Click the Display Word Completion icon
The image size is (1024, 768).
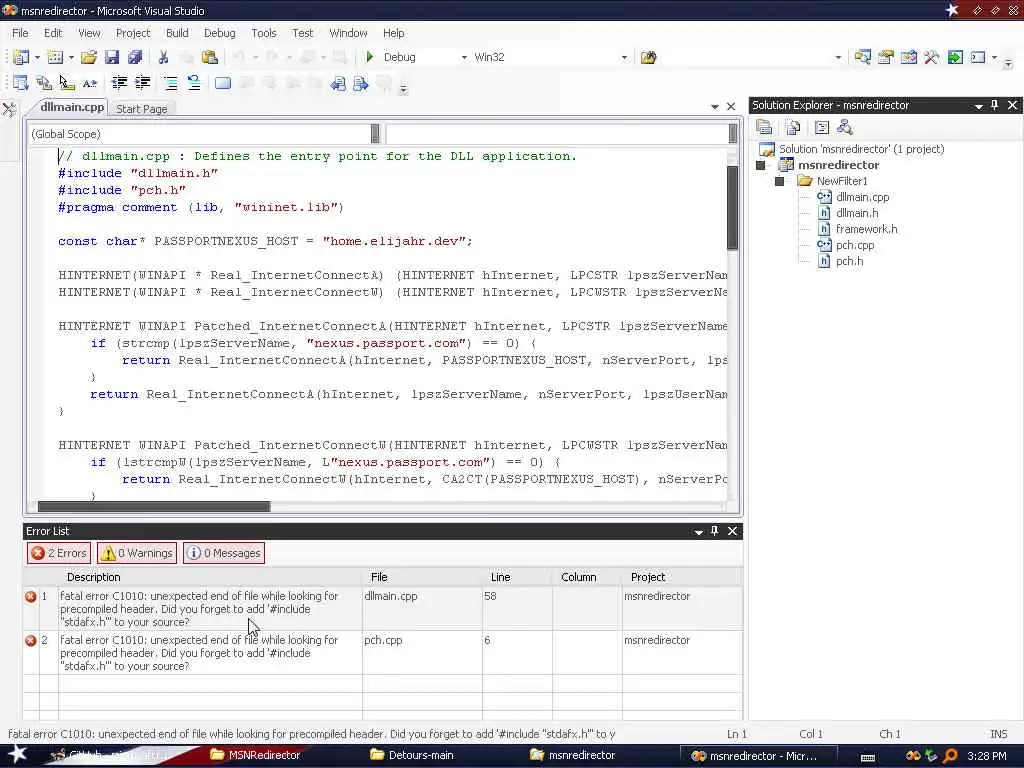(89, 83)
